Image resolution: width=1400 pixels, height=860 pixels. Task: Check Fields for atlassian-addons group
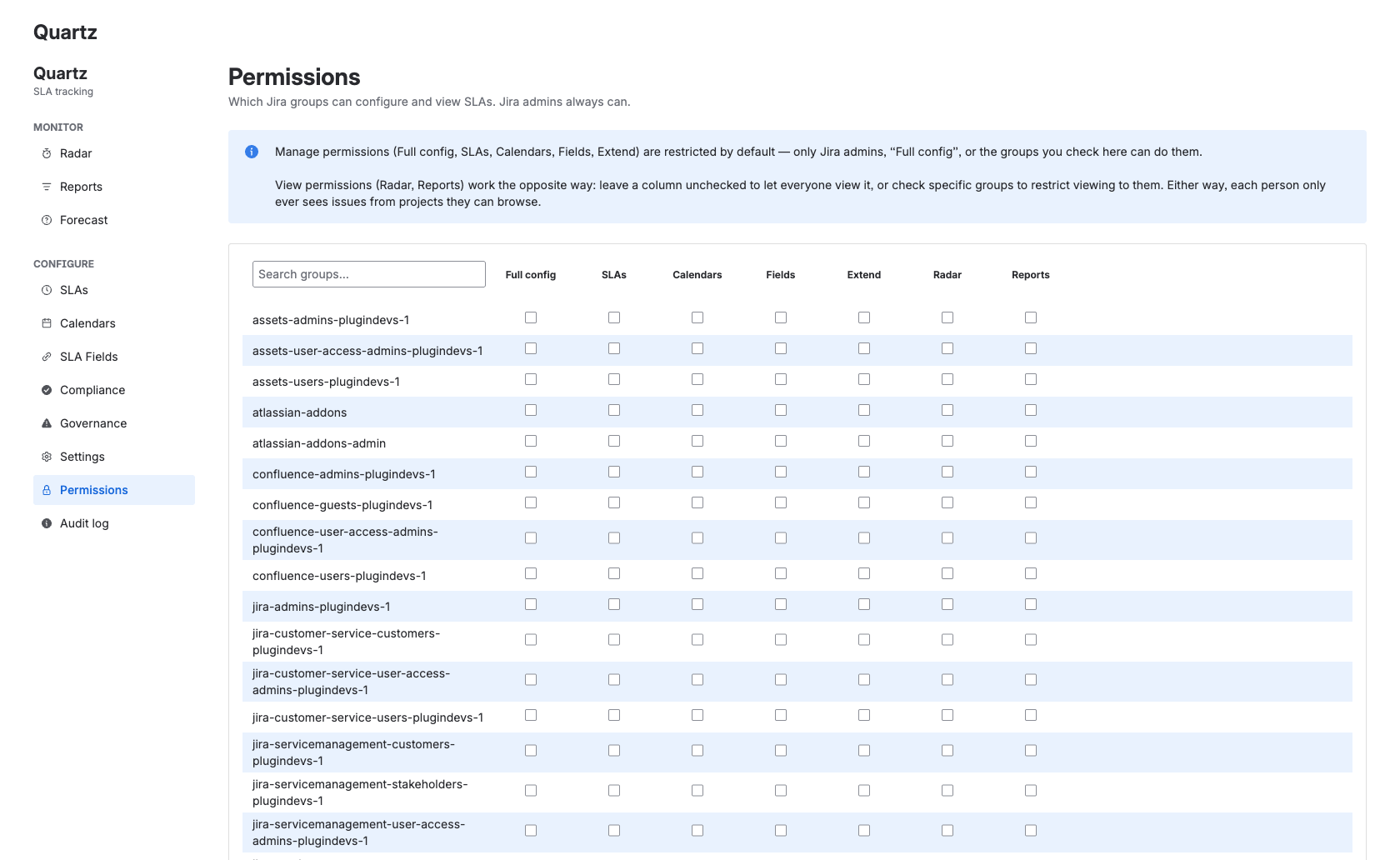pos(781,410)
